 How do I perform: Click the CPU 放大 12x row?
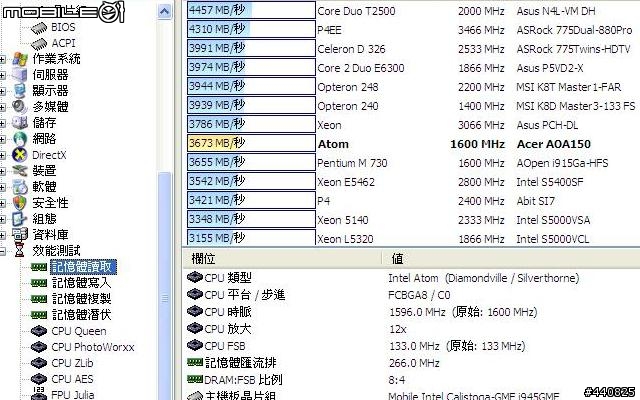[411, 329]
